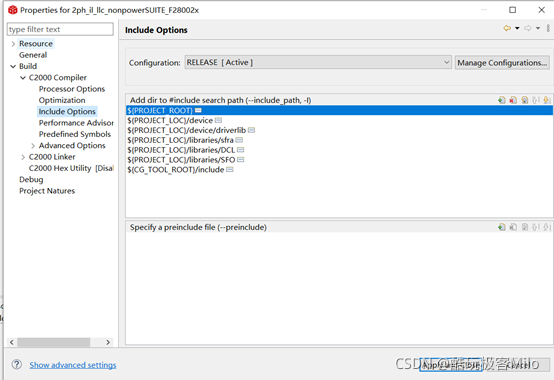Screen dimensions: 554x380
Task: Edit the selected include search path entry
Action: click(x=525, y=100)
